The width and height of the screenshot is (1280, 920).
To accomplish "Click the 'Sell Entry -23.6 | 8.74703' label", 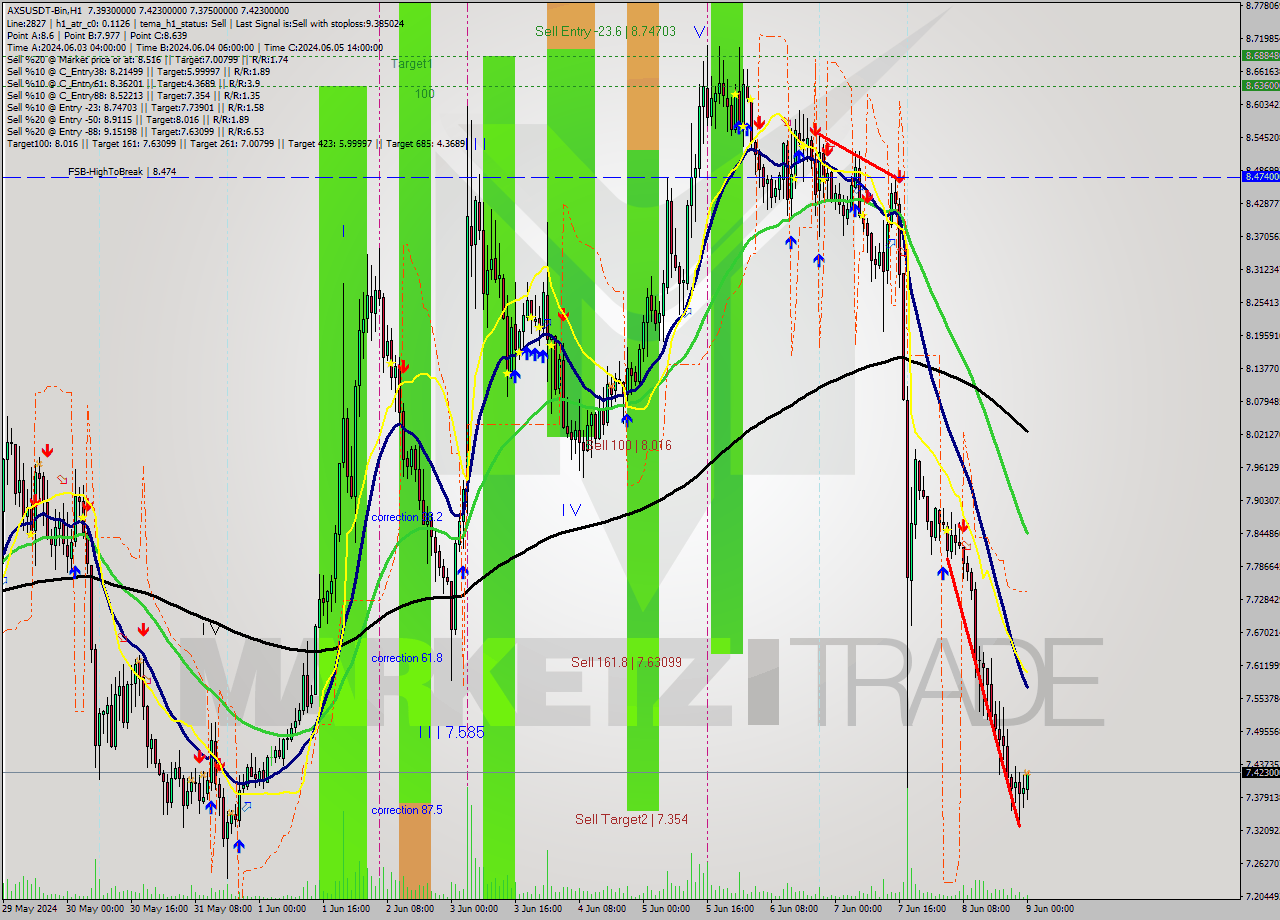I will click(605, 31).
